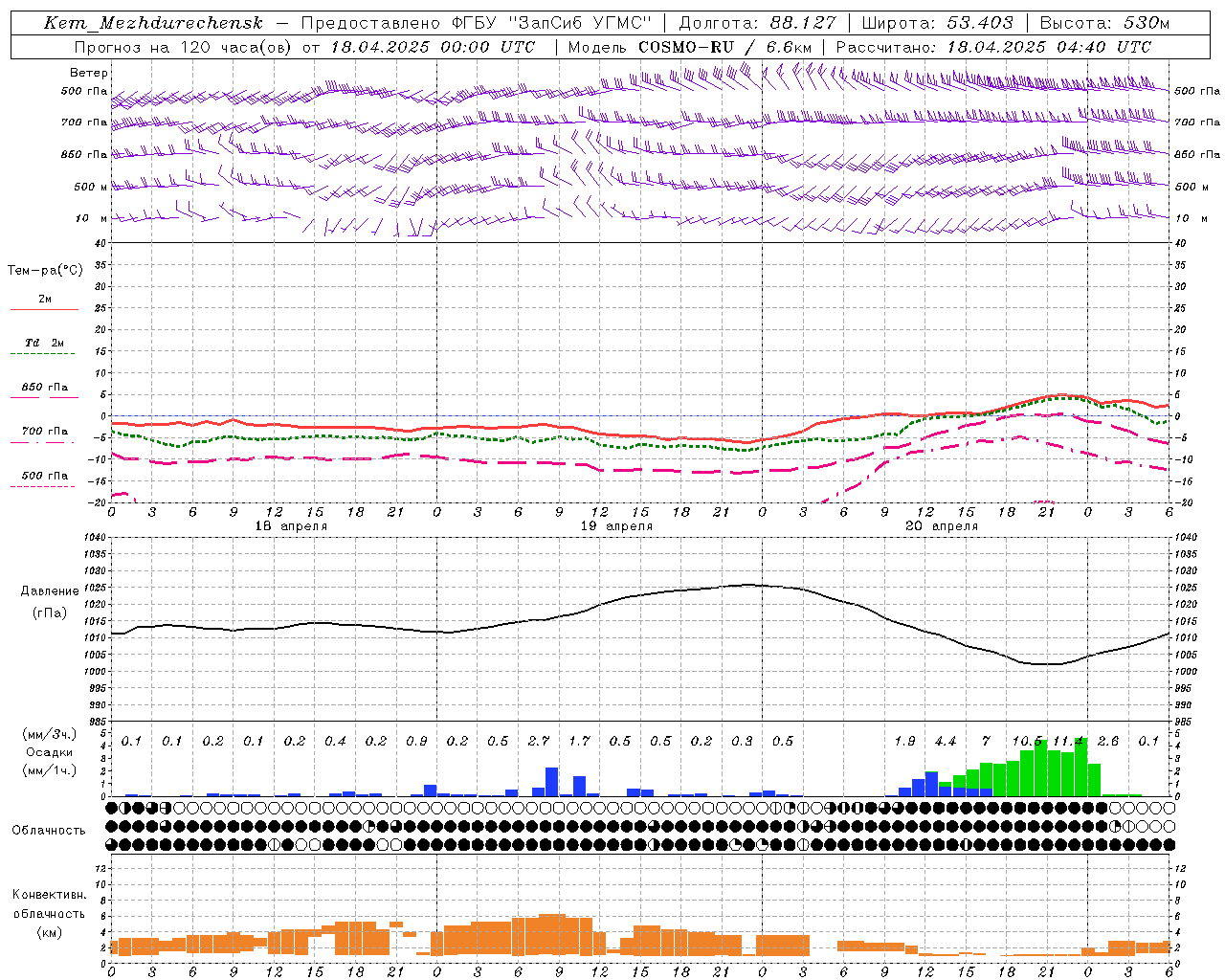Click the 'Тем-ра(°C)' temperature label
This screenshot has width=1225, height=980.
point(45,271)
